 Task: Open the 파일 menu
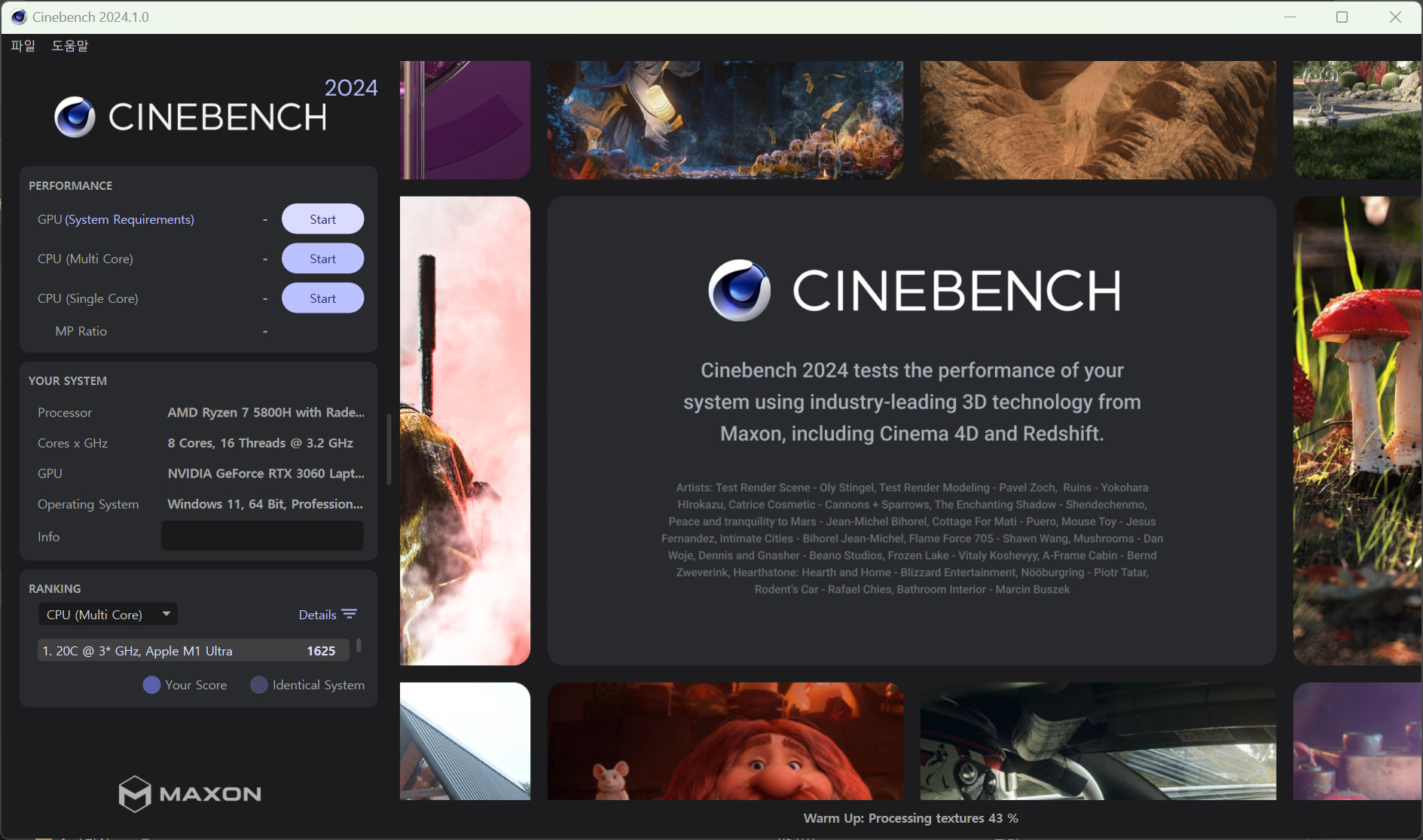pos(23,46)
